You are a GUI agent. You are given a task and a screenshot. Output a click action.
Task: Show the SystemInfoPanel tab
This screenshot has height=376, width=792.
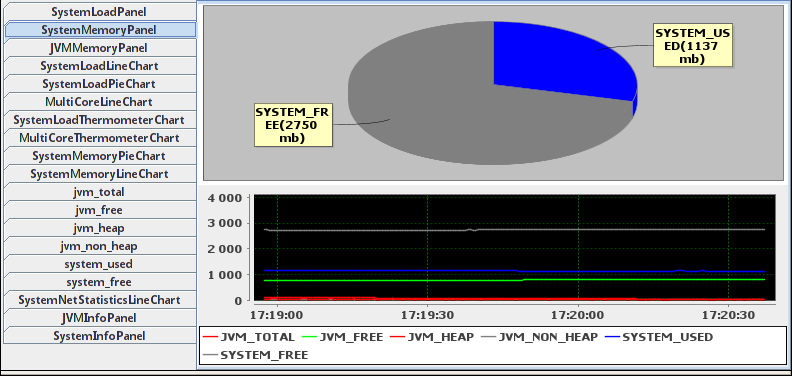coord(100,336)
